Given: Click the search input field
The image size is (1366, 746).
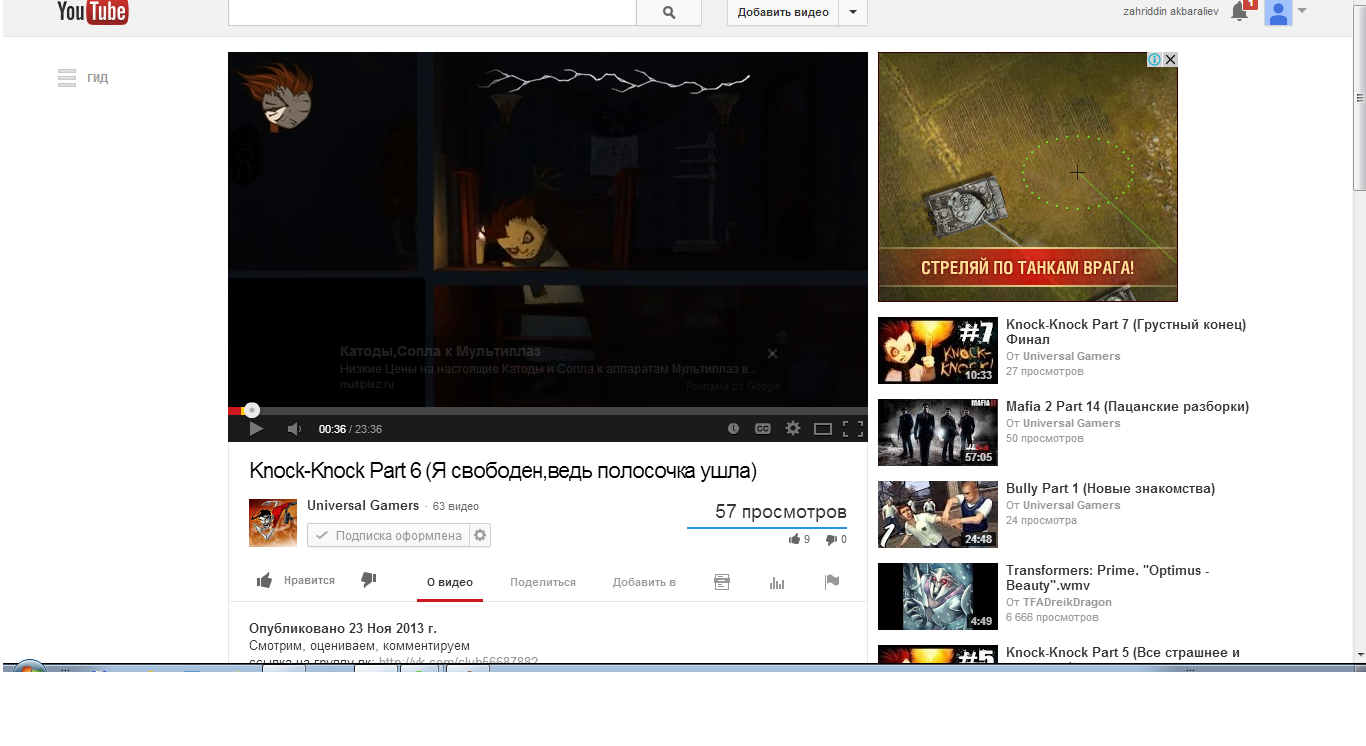Looking at the screenshot, I should (x=432, y=12).
